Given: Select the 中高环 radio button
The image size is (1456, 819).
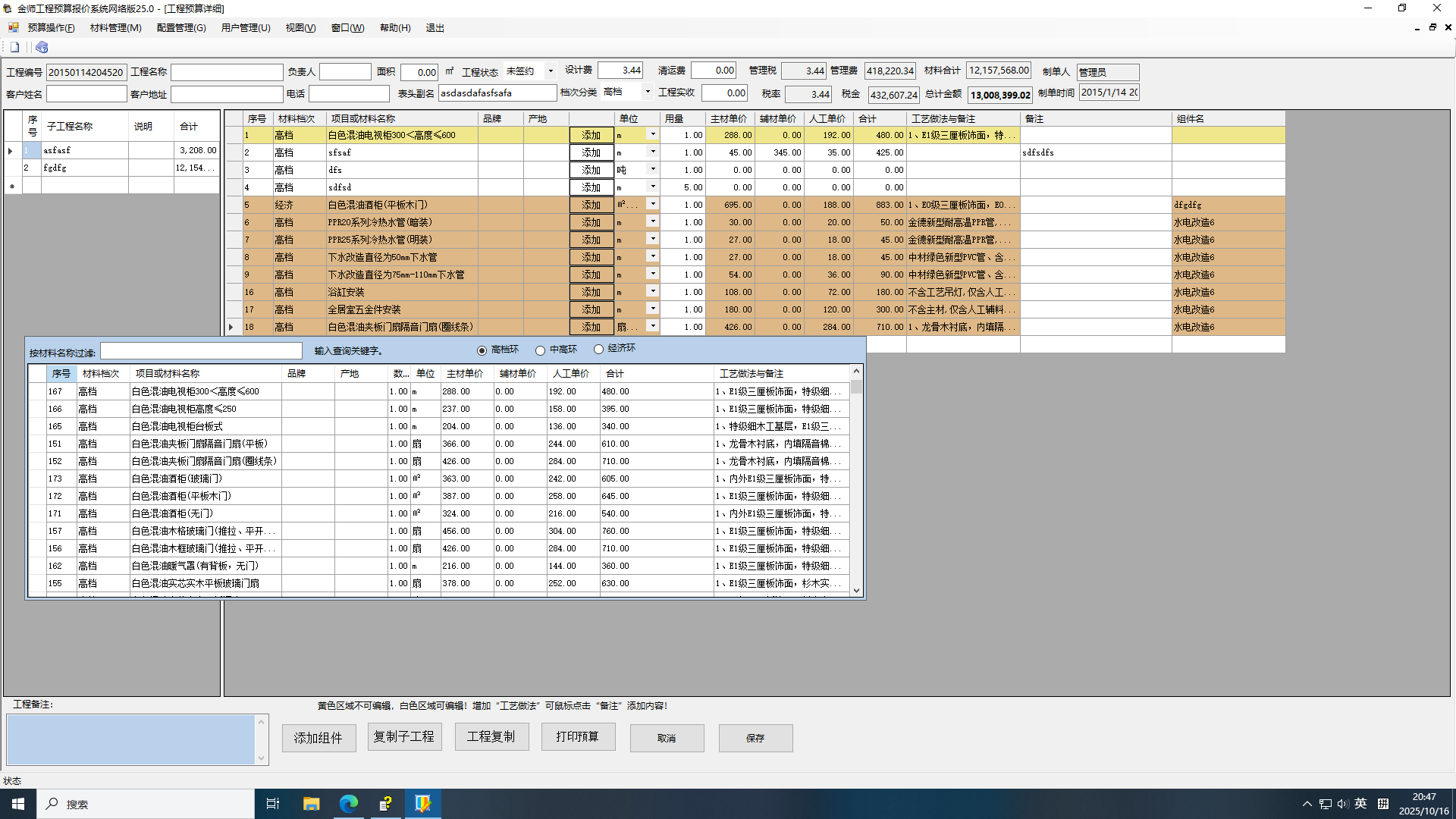Looking at the screenshot, I should [540, 350].
